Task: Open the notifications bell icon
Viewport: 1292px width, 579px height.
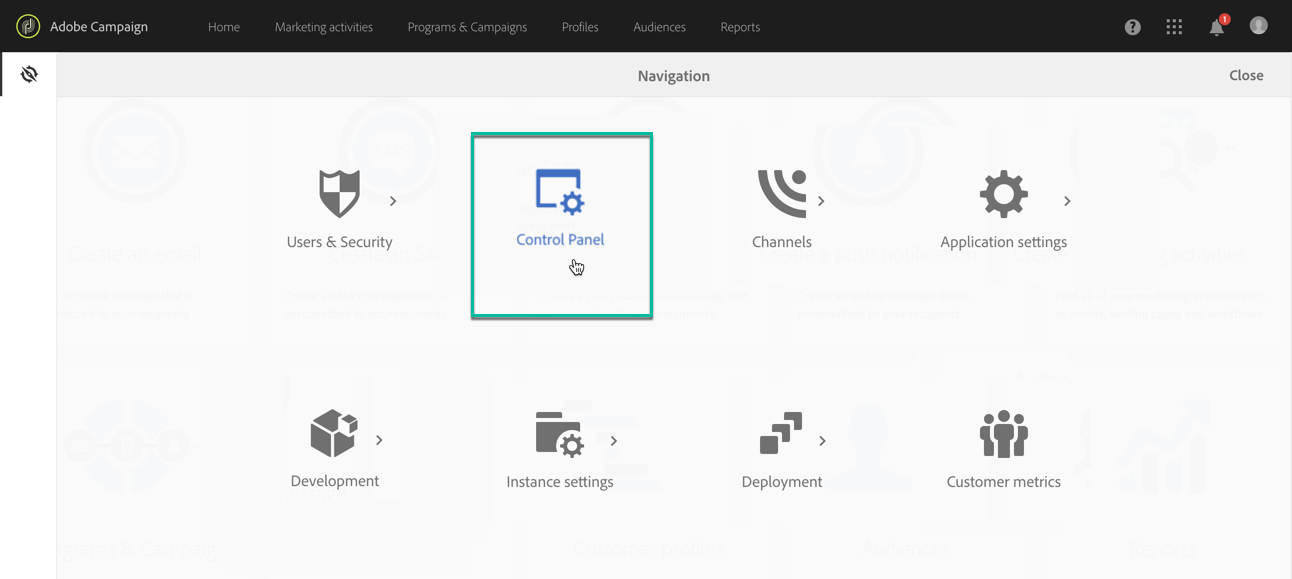Action: coord(1217,26)
